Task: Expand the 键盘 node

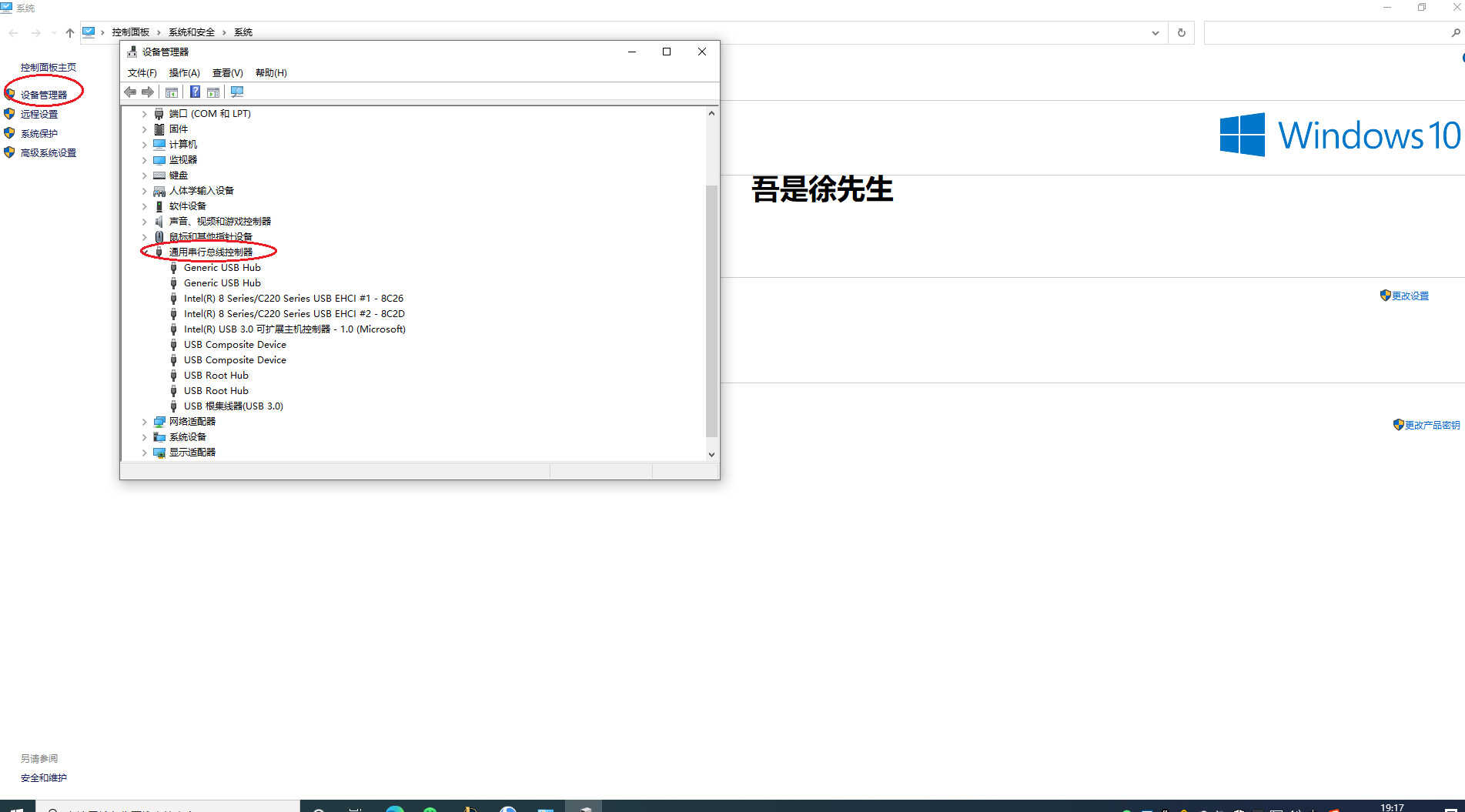Action: (144, 175)
